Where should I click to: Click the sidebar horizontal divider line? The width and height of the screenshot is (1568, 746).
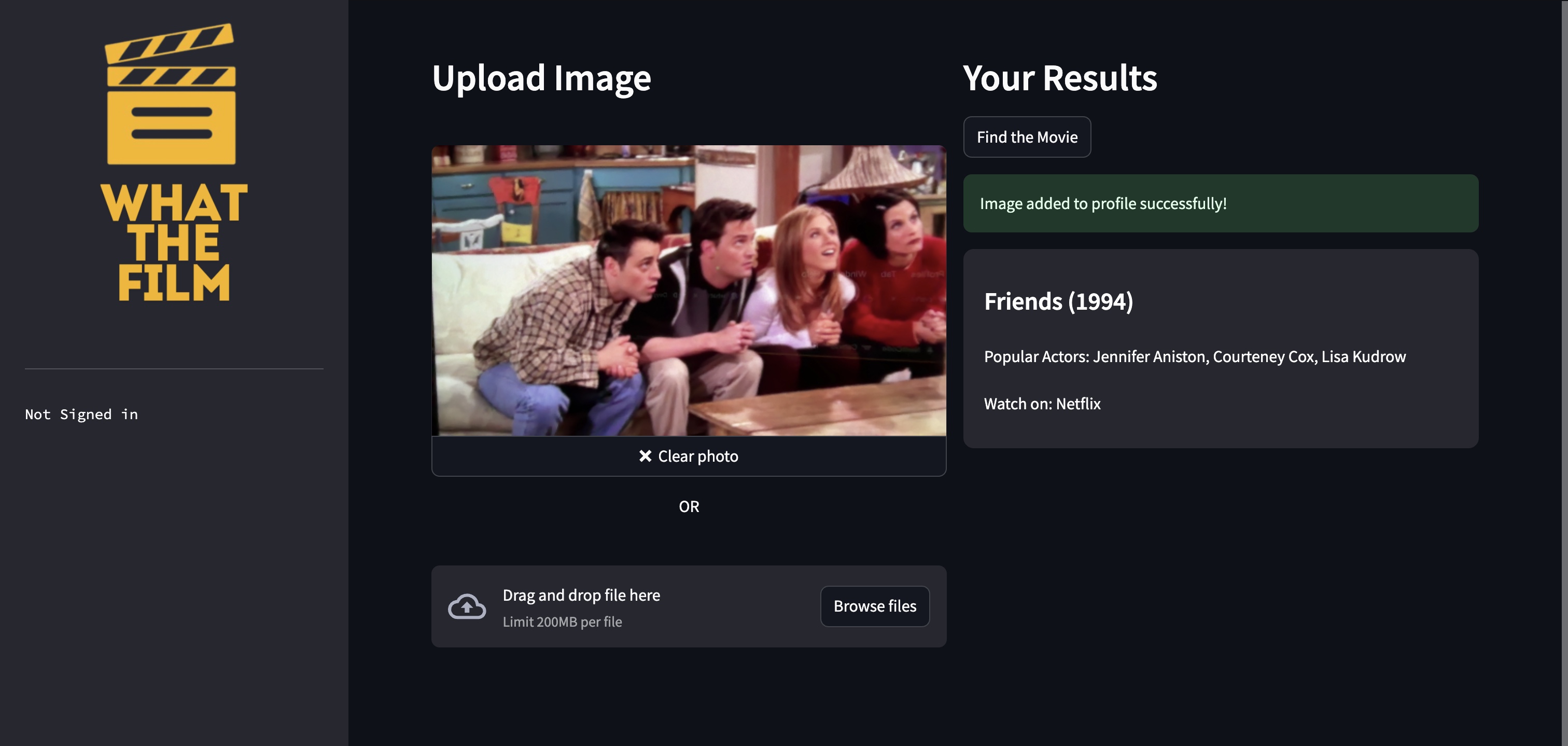coord(174,368)
